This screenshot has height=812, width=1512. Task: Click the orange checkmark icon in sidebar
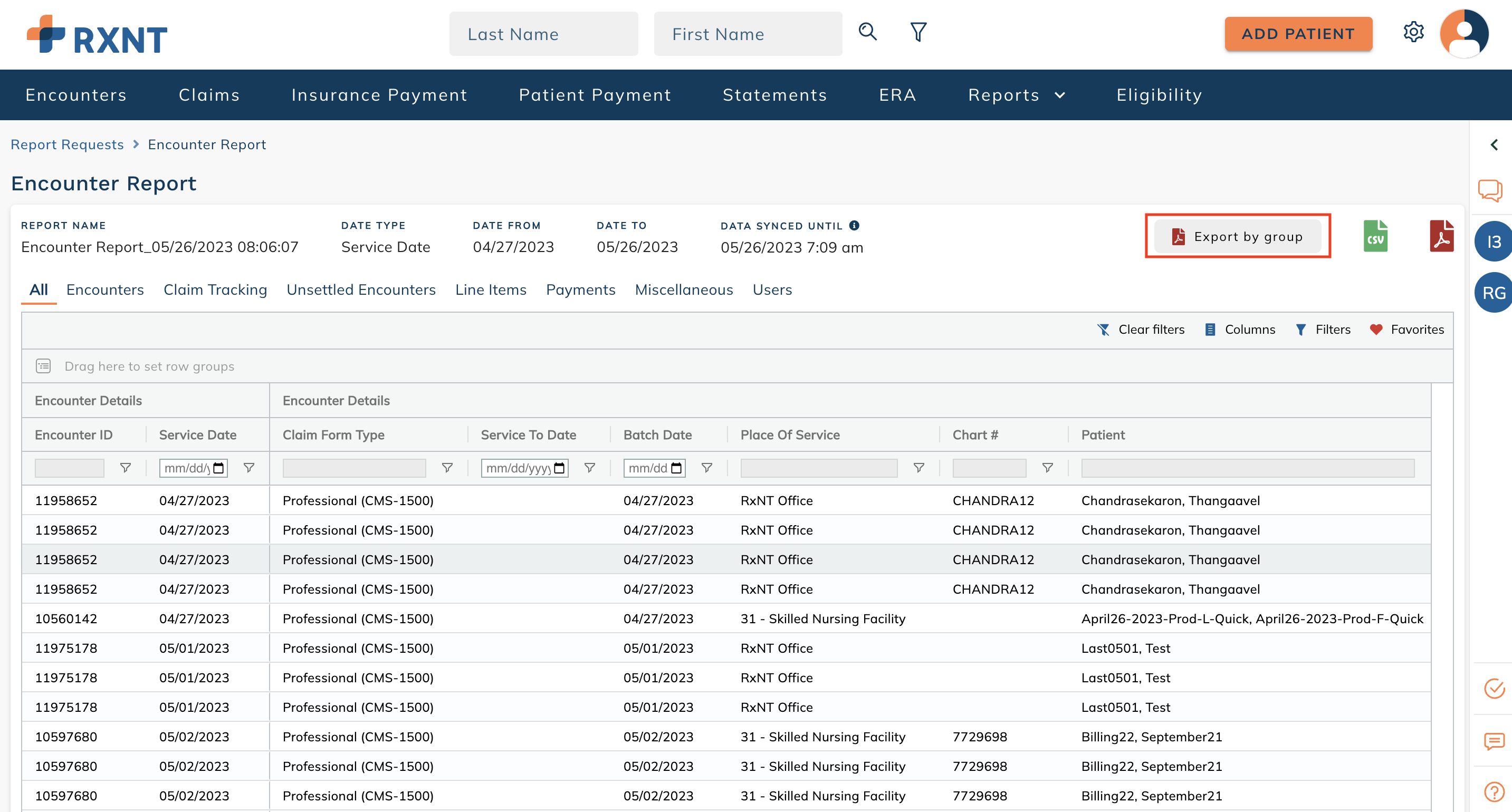tap(1495, 689)
